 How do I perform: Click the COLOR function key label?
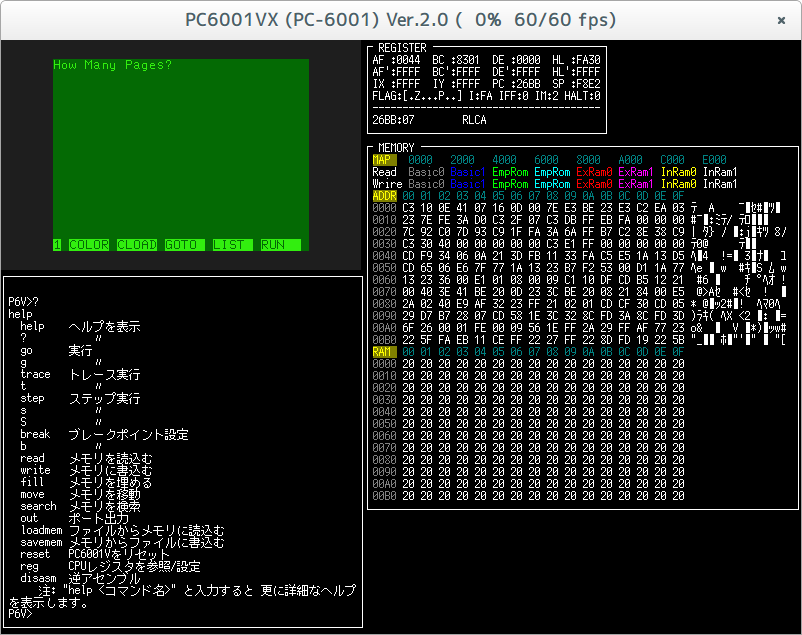[x=89, y=245]
